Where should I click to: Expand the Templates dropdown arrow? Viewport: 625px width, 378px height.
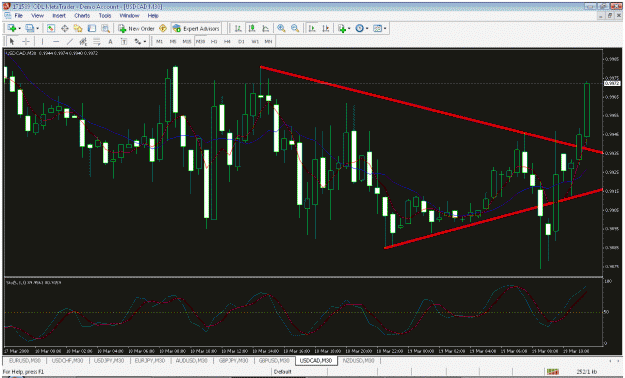click(385, 28)
